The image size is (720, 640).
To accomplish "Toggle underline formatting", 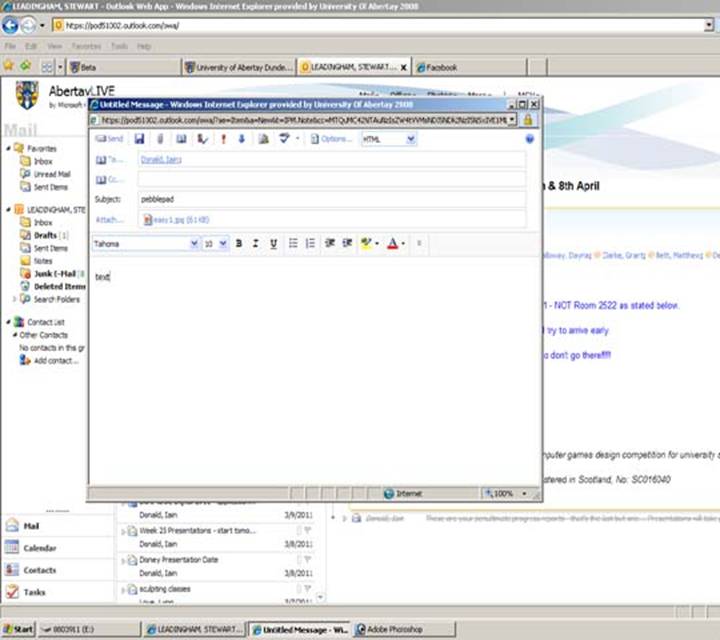I will click(x=272, y=243).
